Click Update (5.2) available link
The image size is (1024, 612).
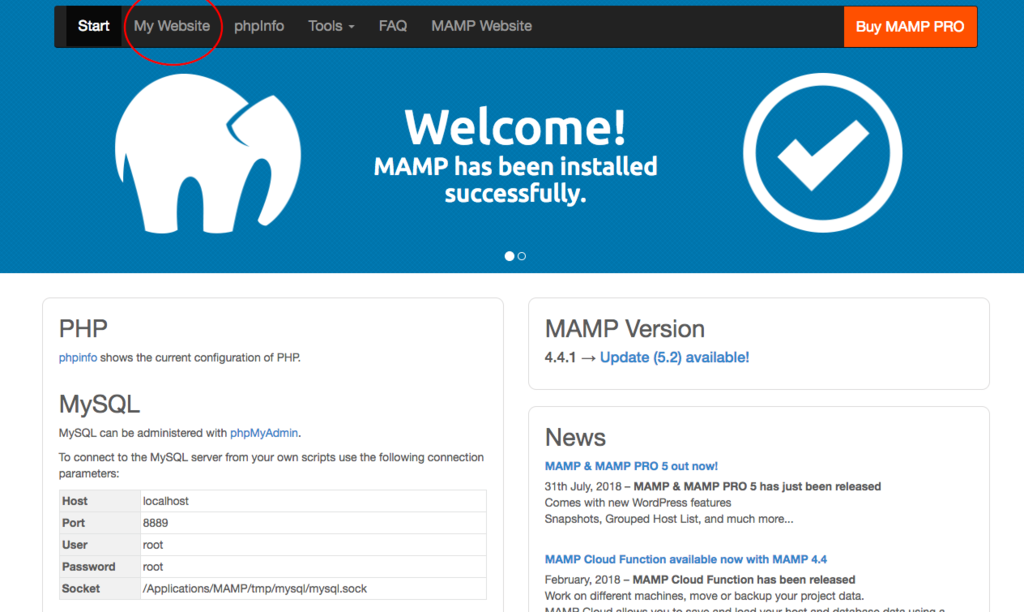(x=675, y=357)
